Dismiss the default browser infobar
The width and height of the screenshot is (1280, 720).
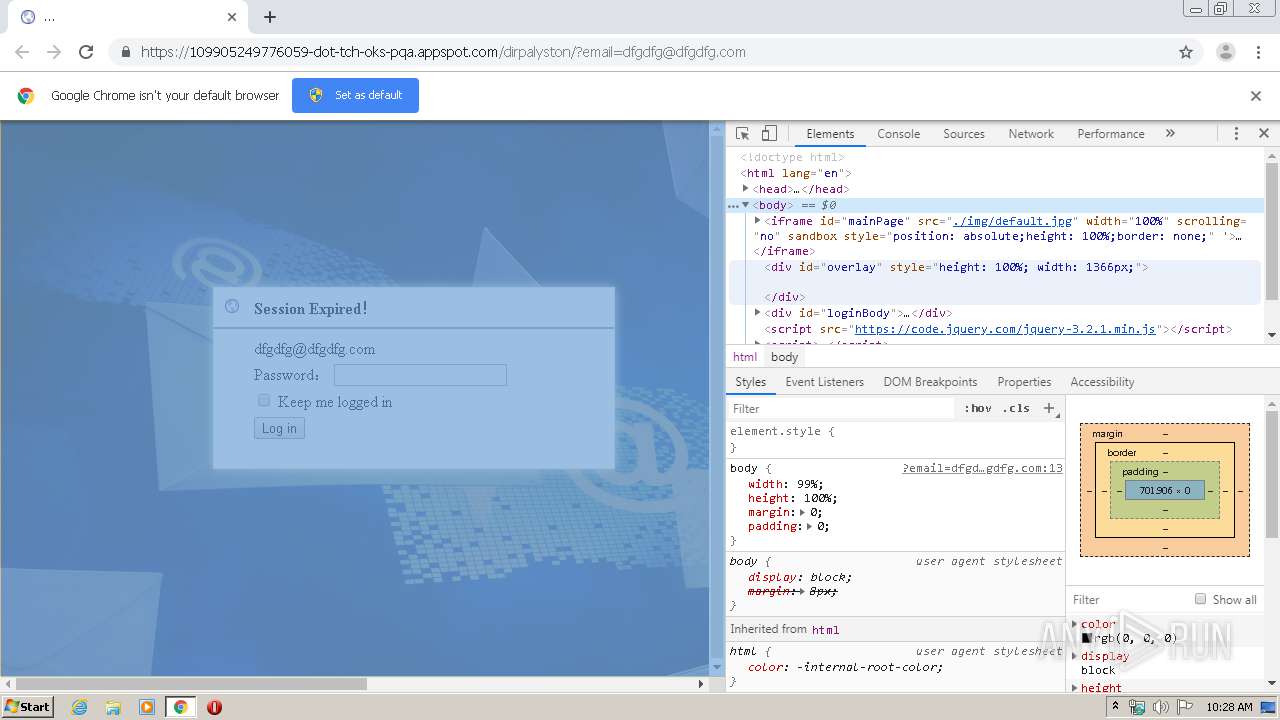click(x=1256, y=96)
